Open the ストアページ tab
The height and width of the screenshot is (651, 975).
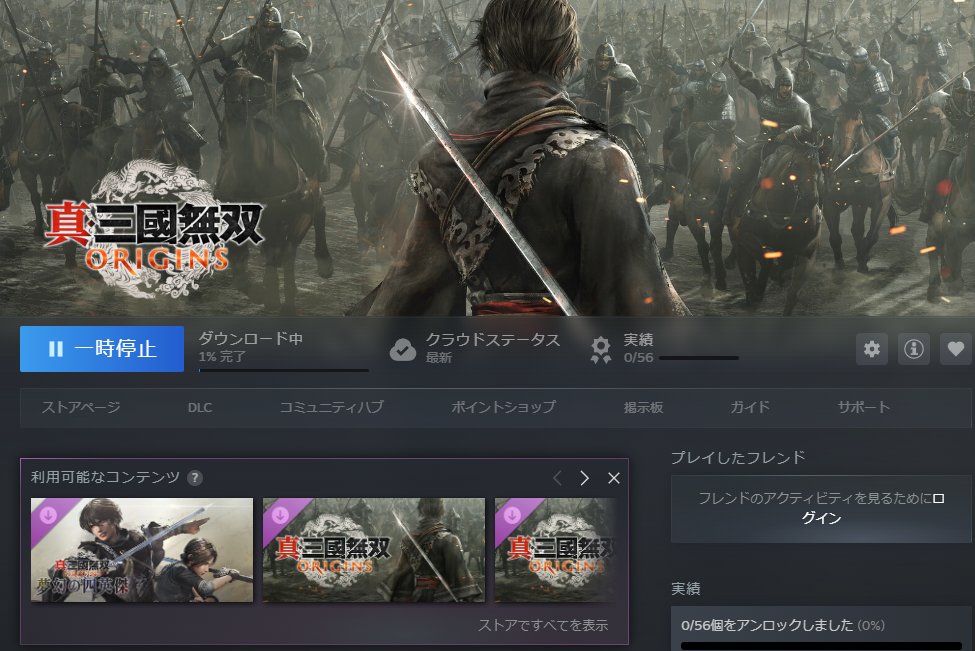(x=81, y=407)
